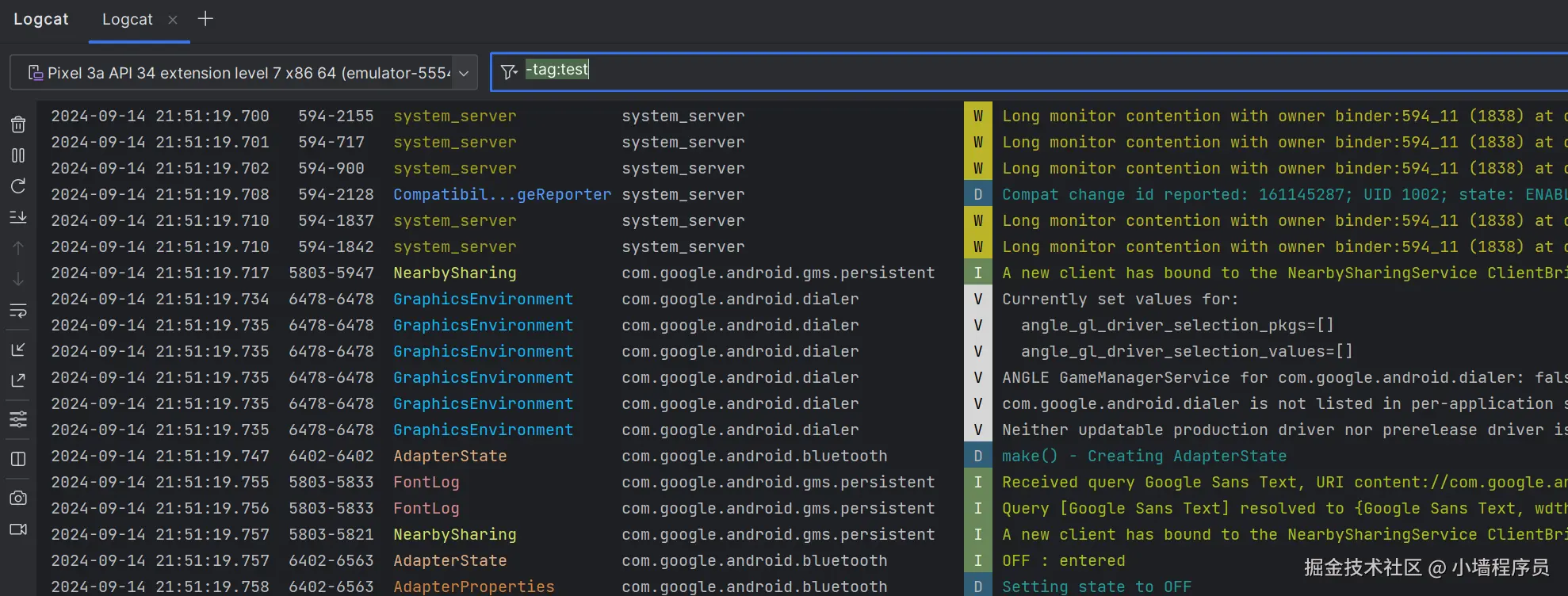Open the filter history funnel icon
The image size is (1568, 596).
pyautogui.click(x=509, y=72)
